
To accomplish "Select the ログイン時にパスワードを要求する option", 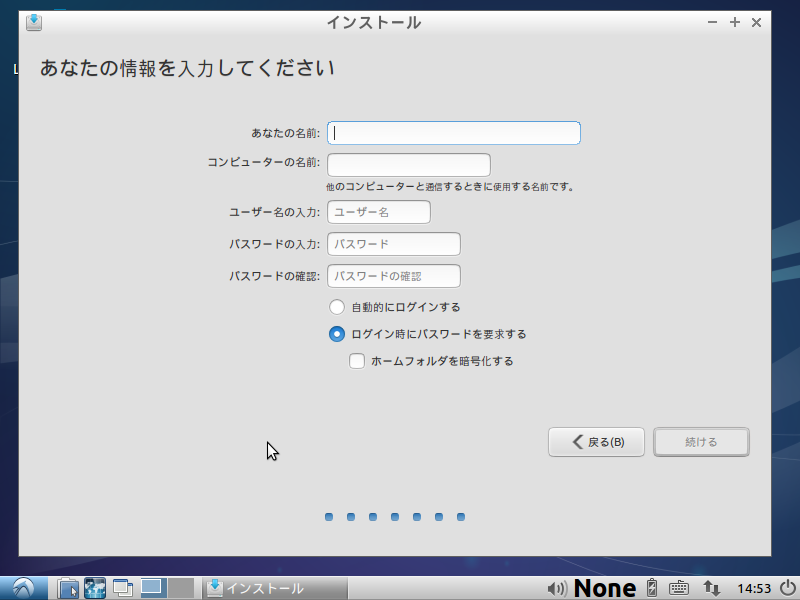I will pos(337,334).
